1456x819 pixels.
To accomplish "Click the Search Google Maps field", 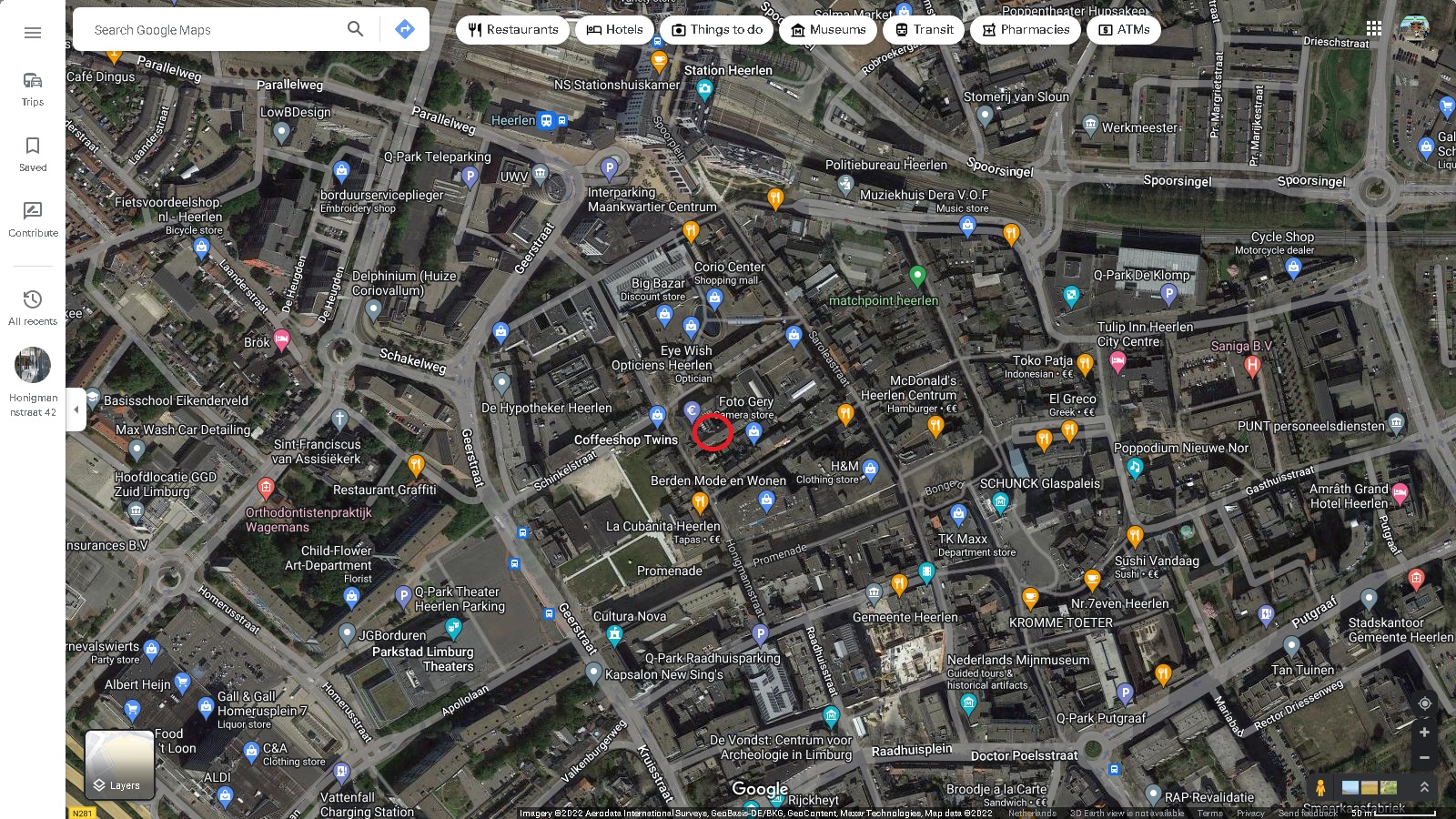I will pos(214,29).
